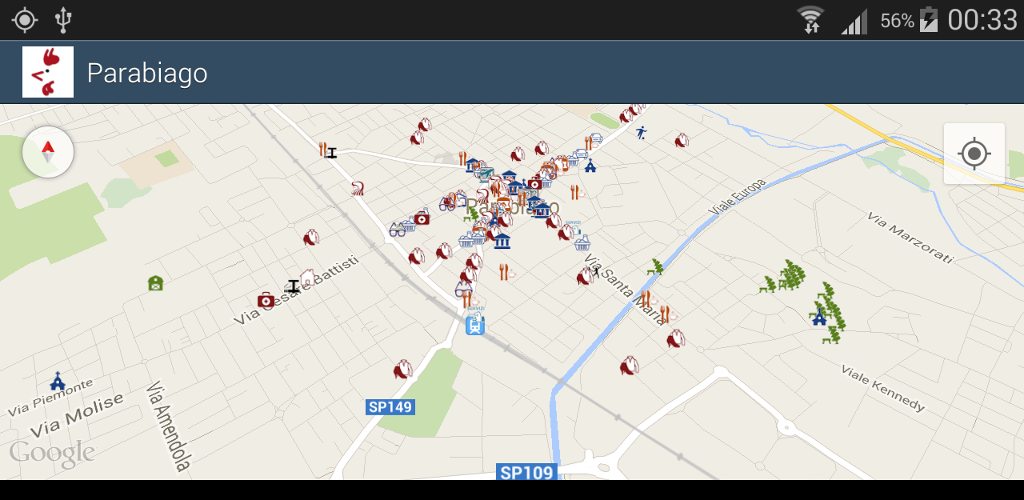Open leftmost eyeglasses marker beside basket
Viewport: 1024px width, 500px height.
[398, 229]
